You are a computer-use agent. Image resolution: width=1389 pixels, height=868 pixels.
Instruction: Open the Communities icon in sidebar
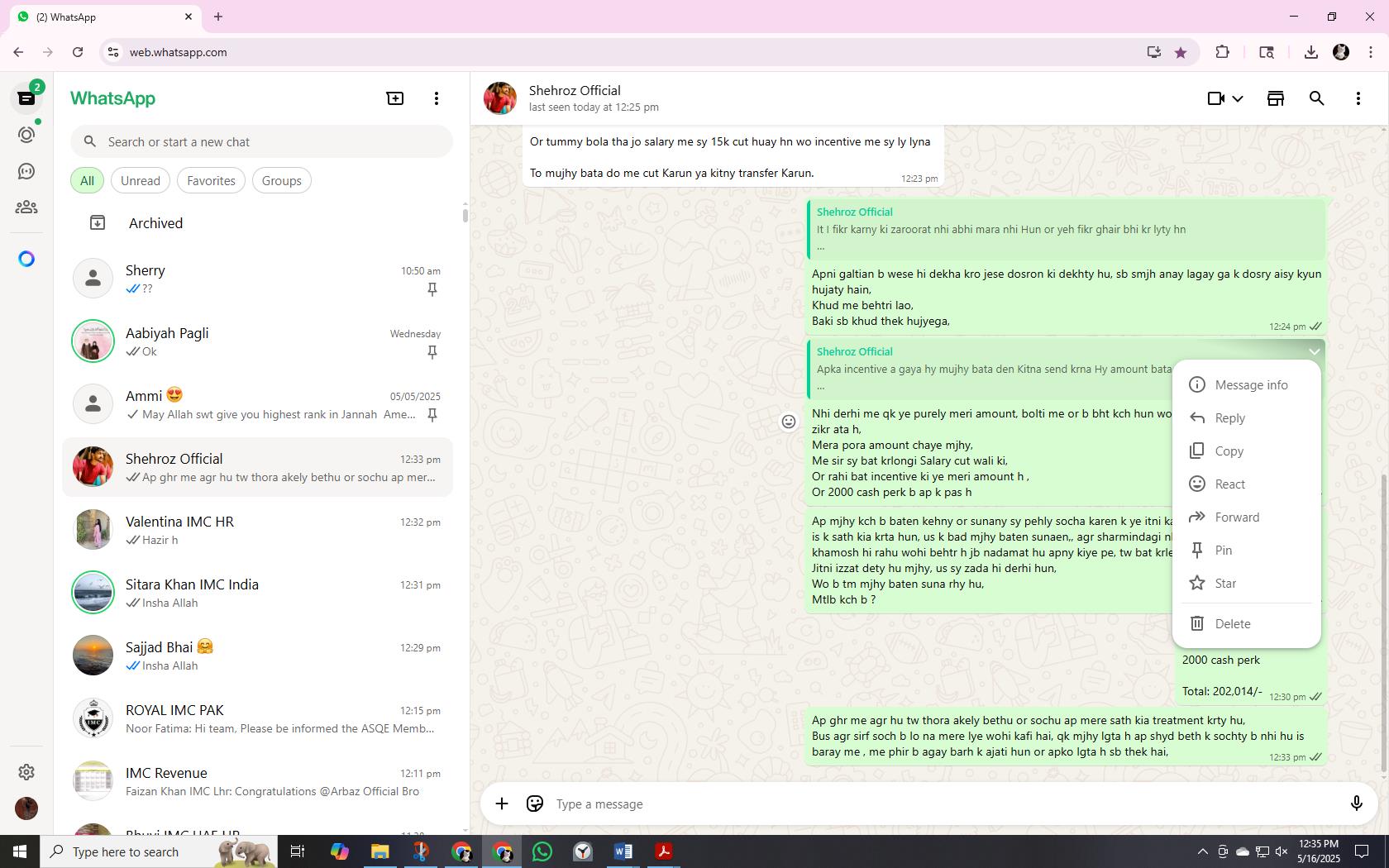tap(26, 207)
